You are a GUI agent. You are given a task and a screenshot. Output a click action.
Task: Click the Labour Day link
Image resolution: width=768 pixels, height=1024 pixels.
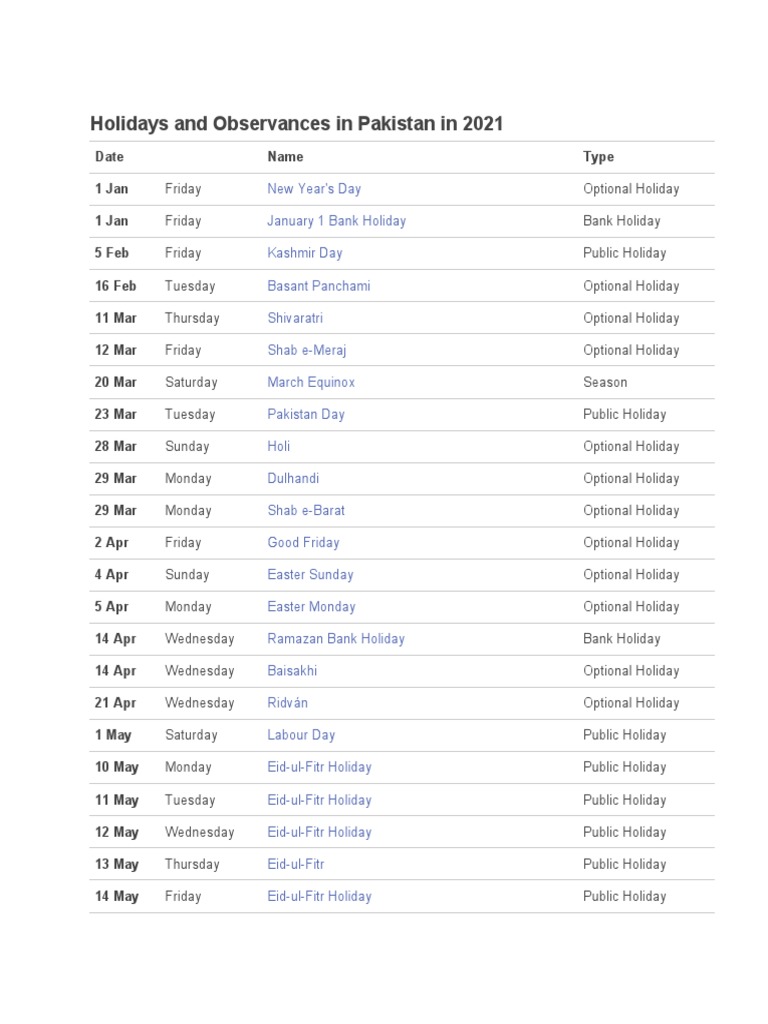pos(301,735)
